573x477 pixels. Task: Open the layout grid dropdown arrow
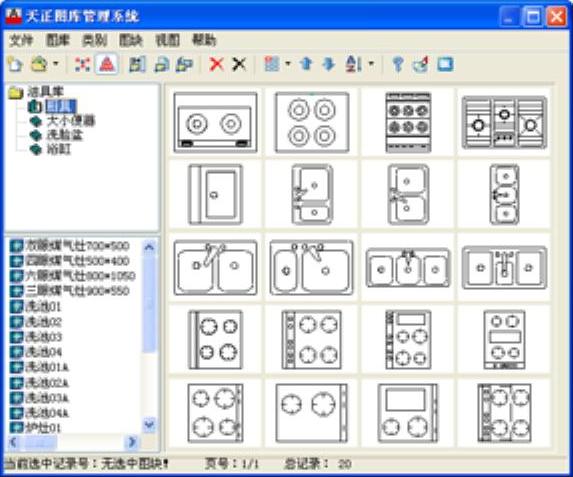pos(288,64)
